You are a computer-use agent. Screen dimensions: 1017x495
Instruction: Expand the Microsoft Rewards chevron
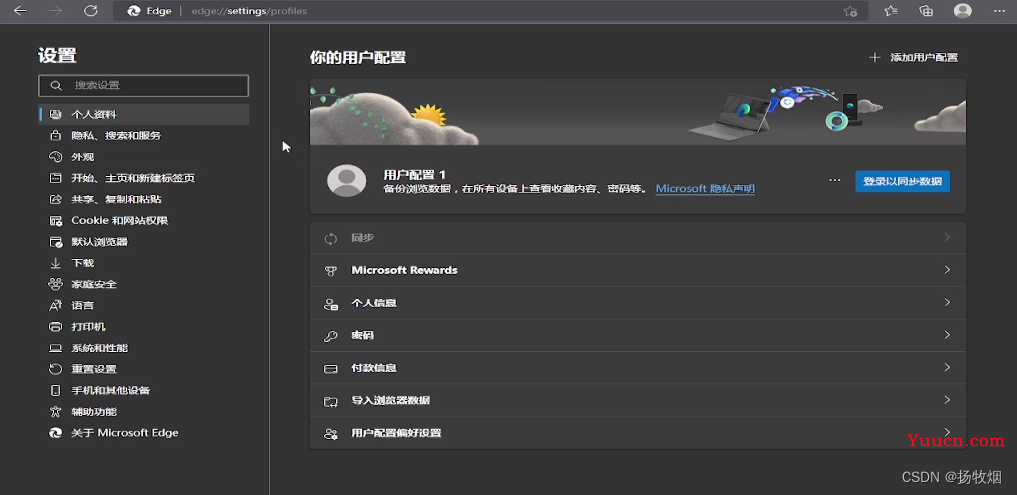pos(947,270)
